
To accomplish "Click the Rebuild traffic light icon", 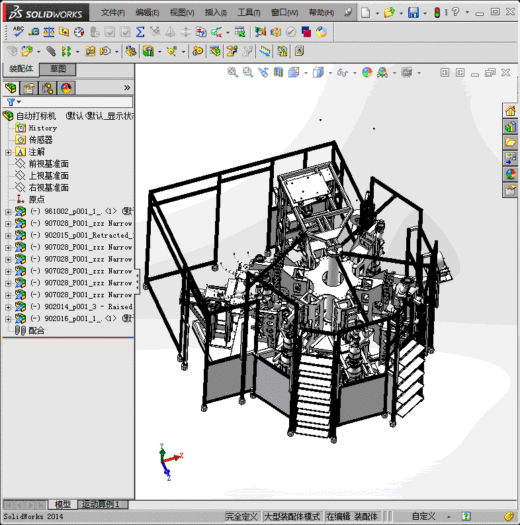I will pos(437,13).
